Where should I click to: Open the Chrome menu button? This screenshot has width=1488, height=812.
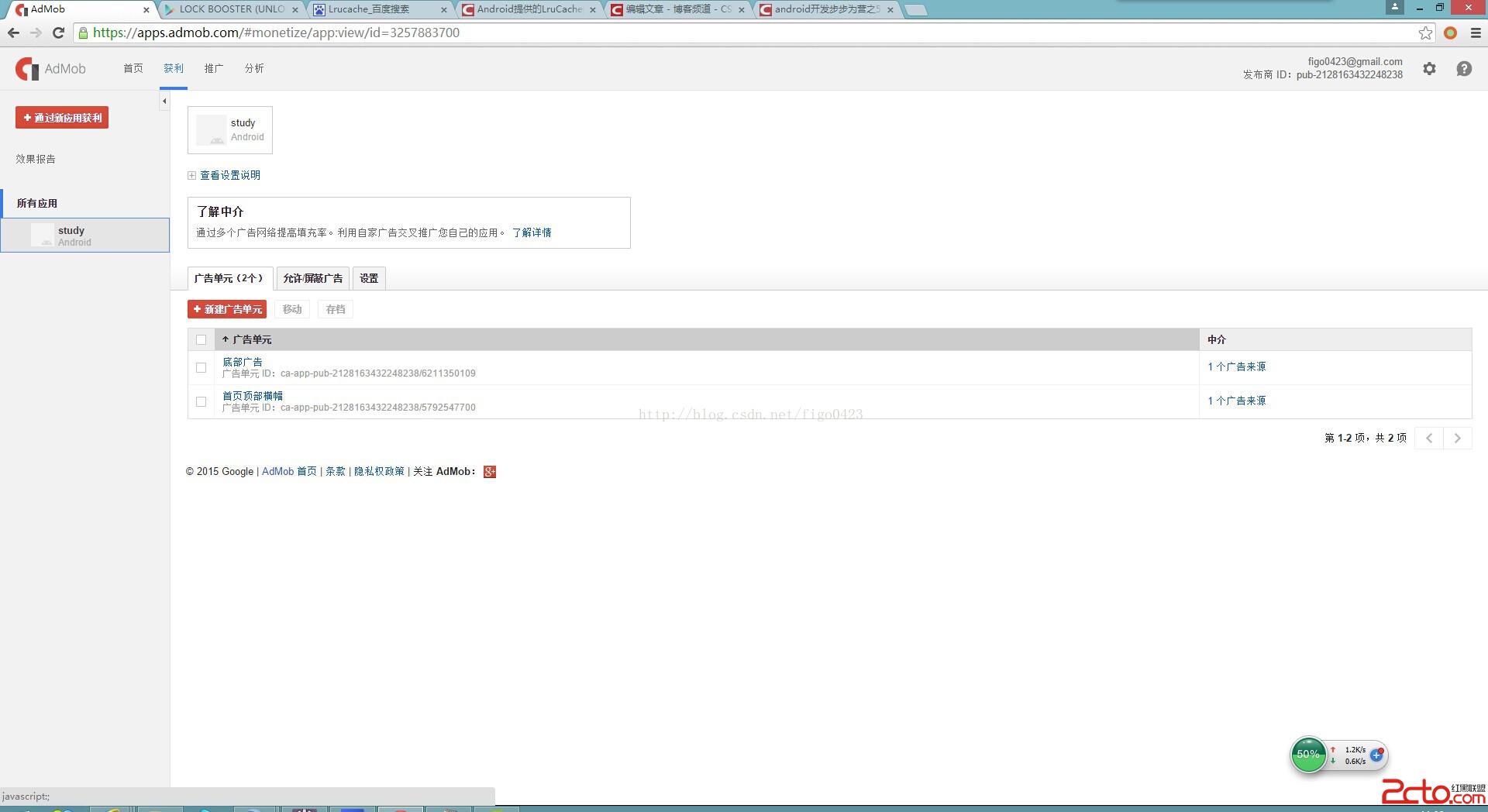(x=1476, y=33)
